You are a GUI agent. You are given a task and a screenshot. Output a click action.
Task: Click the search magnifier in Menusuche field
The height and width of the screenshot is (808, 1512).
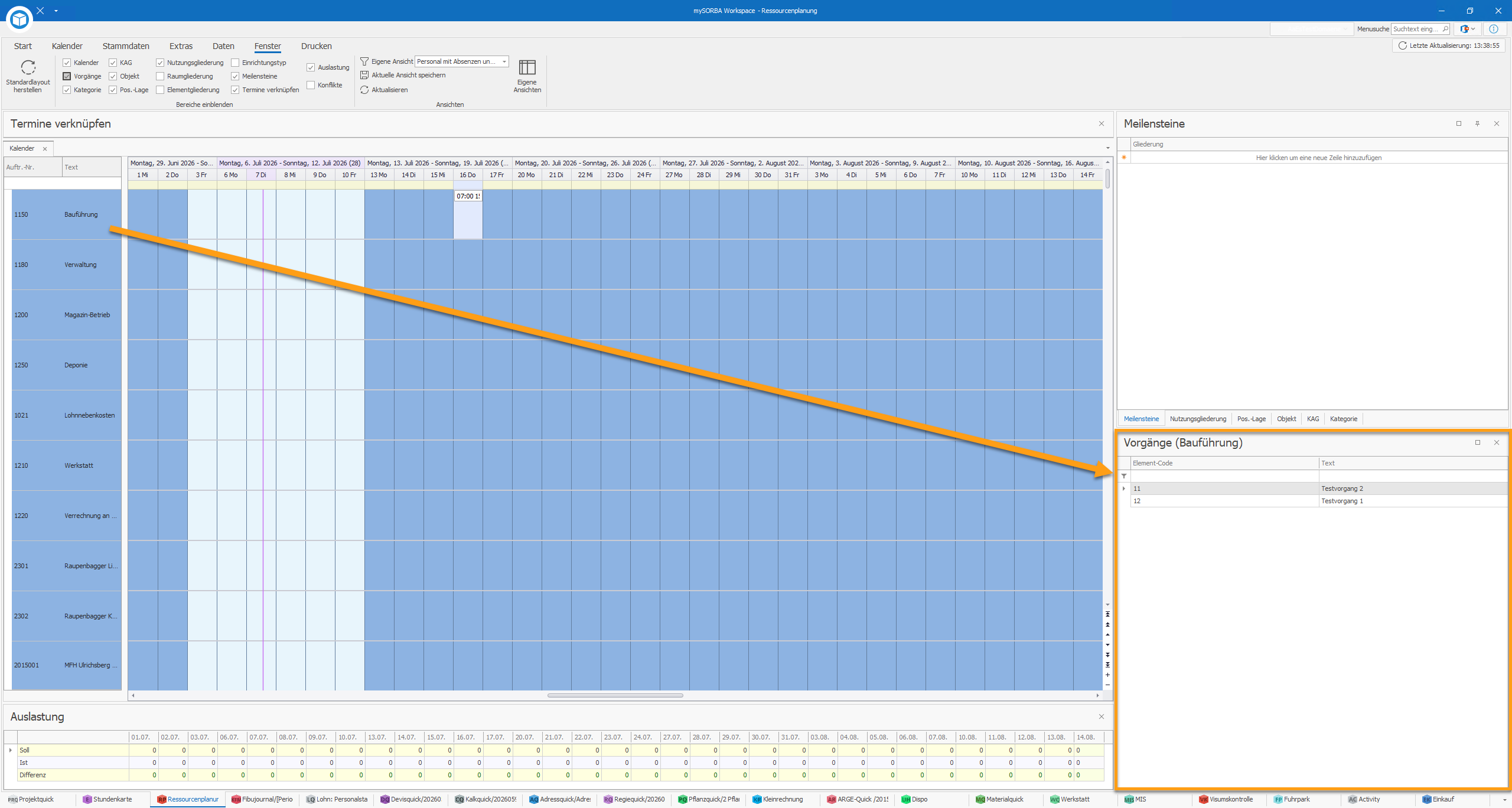1445,29
